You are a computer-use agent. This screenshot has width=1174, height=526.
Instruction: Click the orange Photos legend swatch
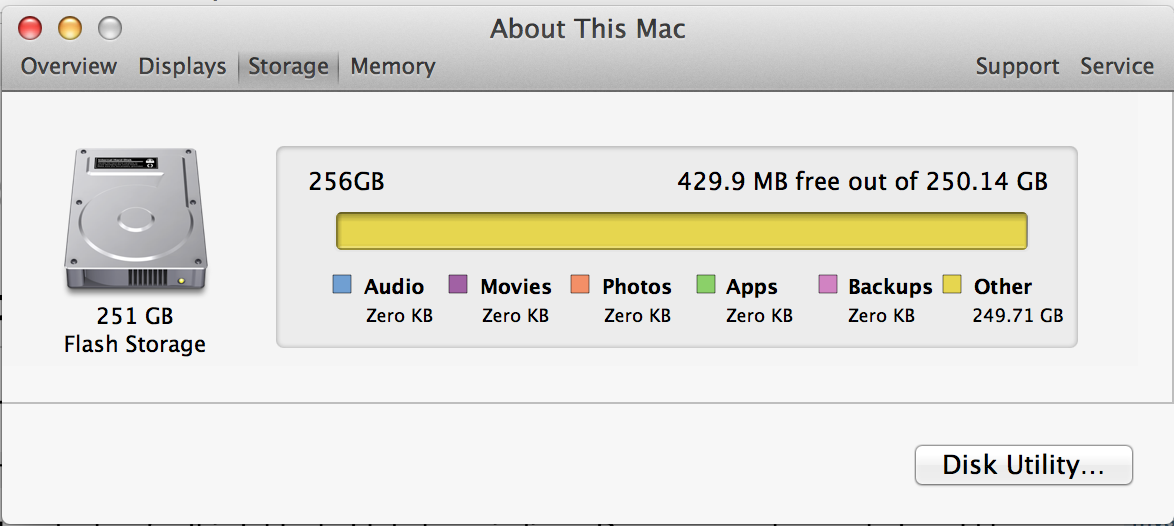pyautogui.click(x=580, y=285)
